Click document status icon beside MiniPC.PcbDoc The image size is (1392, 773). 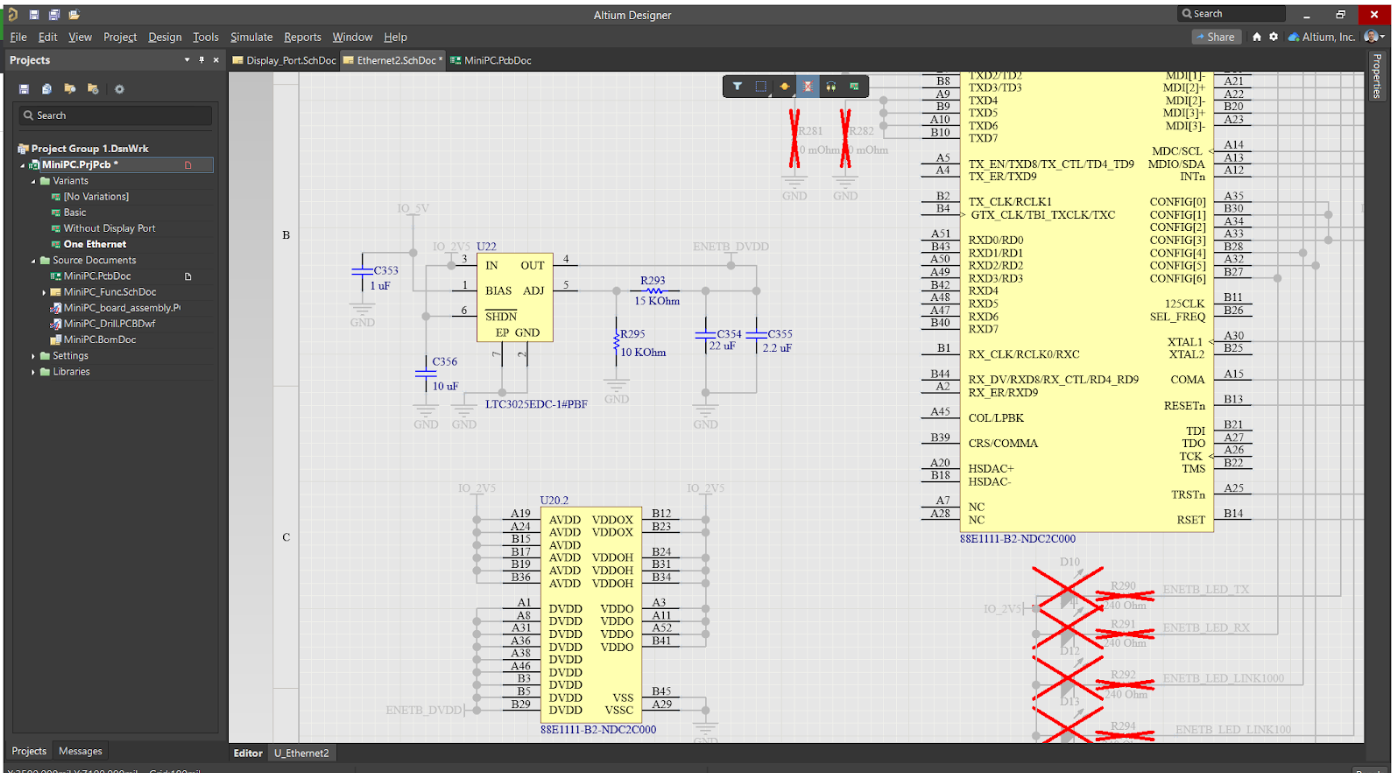click(x=187, y=276)
